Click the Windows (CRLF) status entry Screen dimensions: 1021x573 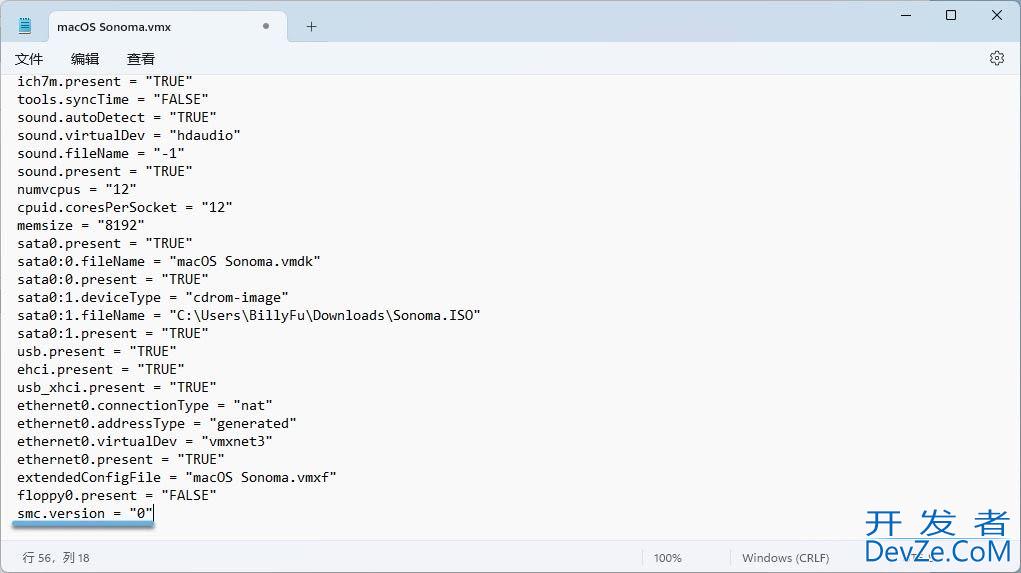pos(785,558)
